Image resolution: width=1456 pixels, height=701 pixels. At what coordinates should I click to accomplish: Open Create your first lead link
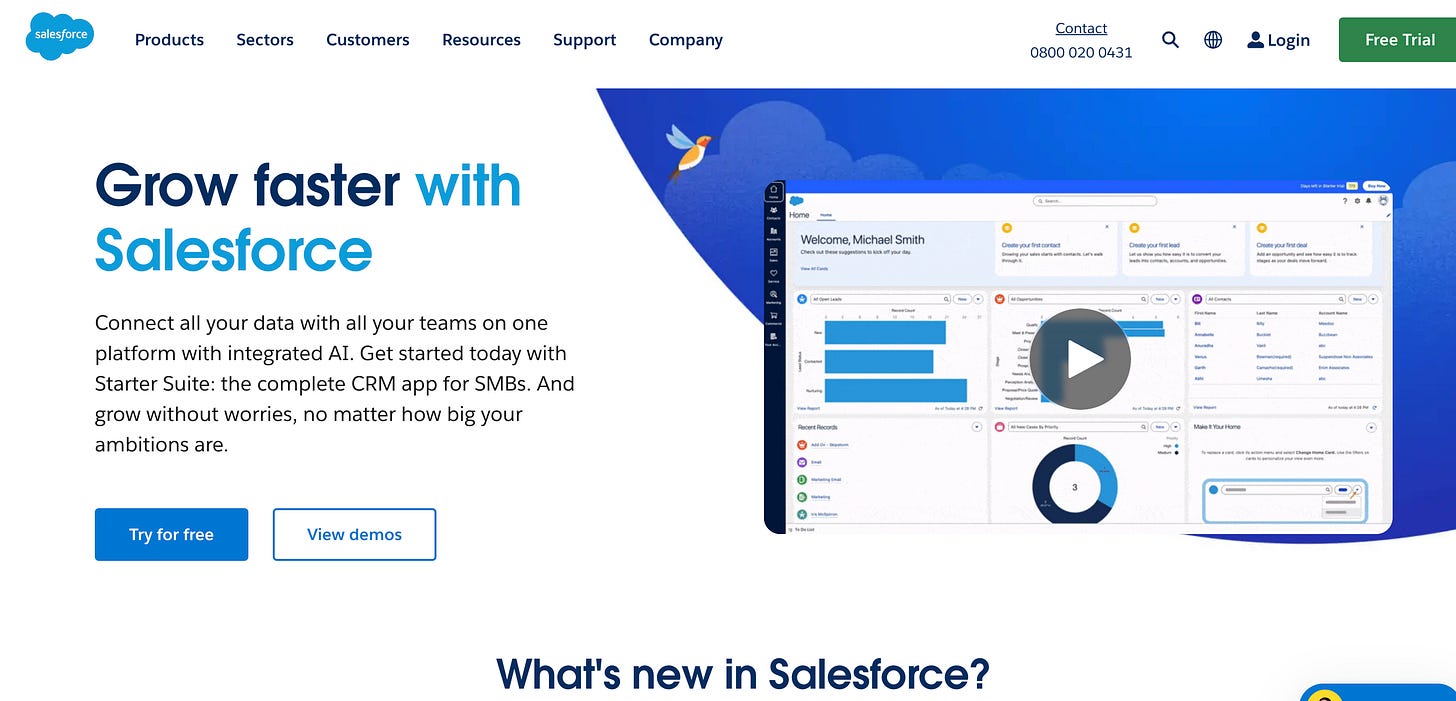[1154, 245]
